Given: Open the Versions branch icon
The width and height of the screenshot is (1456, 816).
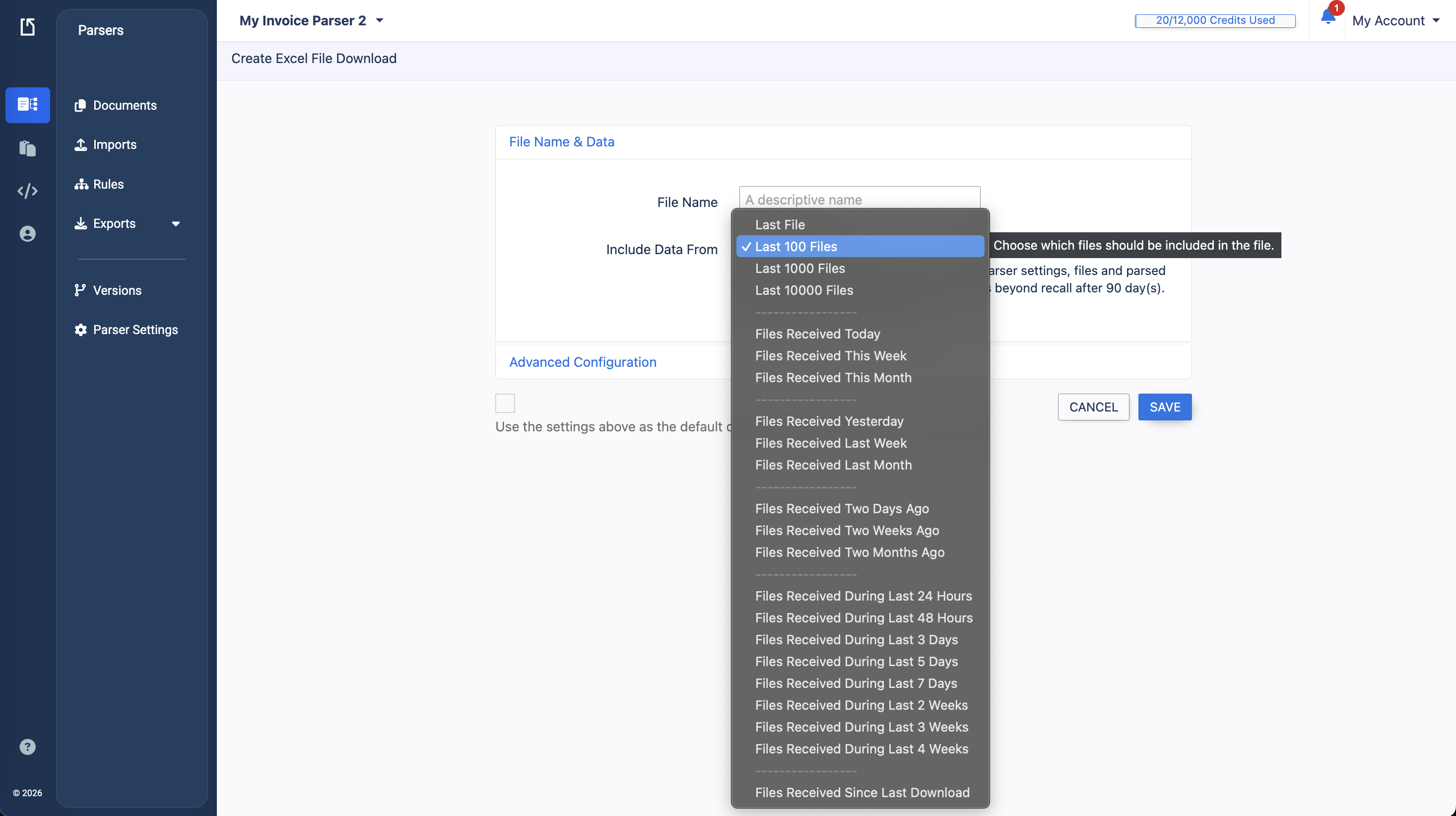Looking at the screenshot, I should tap(80, 290).
